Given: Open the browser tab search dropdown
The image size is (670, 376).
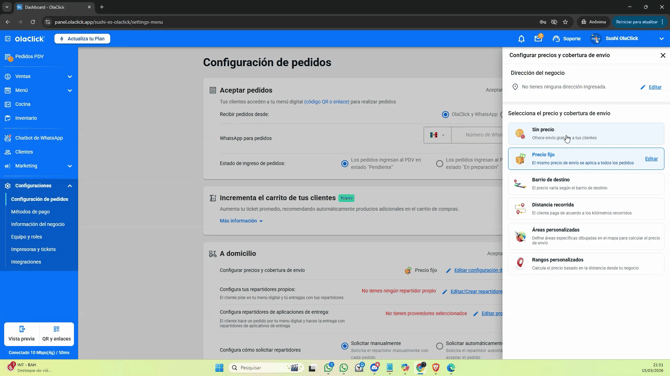Looking at the screenshot, I should coord(7,7).
